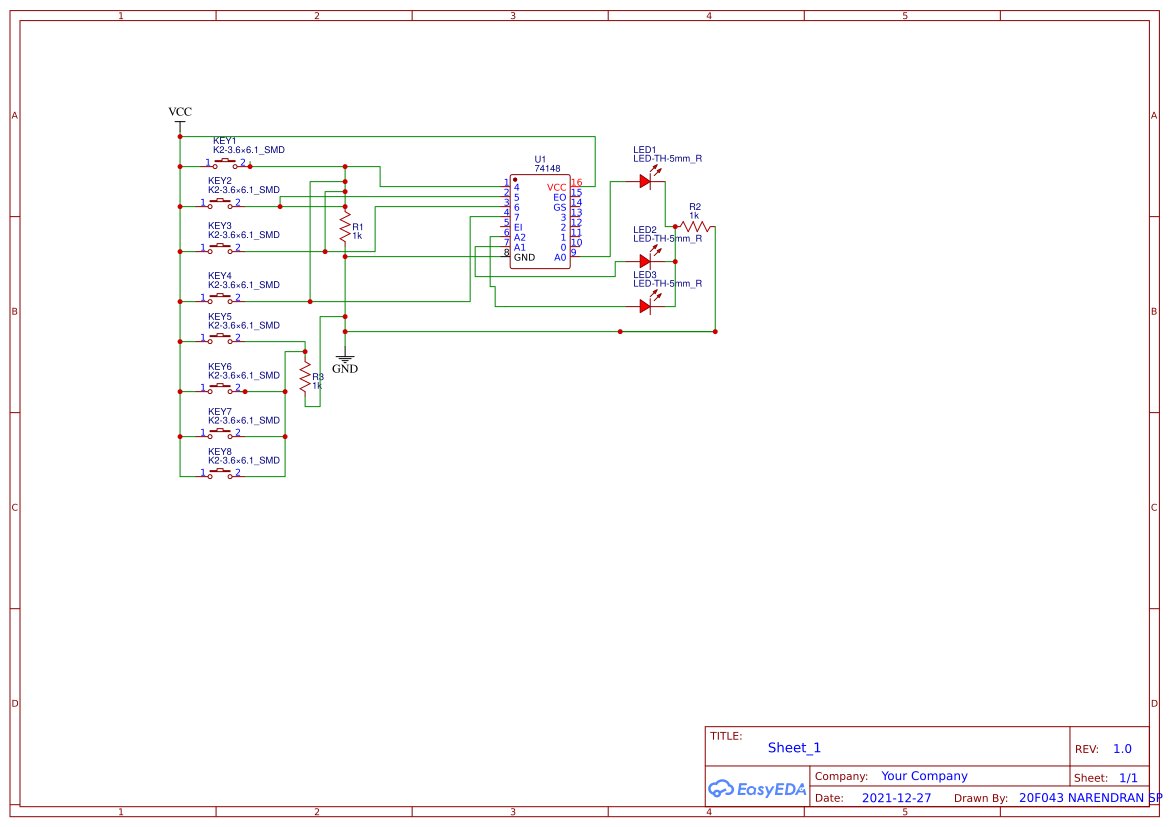Click the EasyEDA logo in the title block
This screenshot has height=827, width=1175.
click(757, 789)
